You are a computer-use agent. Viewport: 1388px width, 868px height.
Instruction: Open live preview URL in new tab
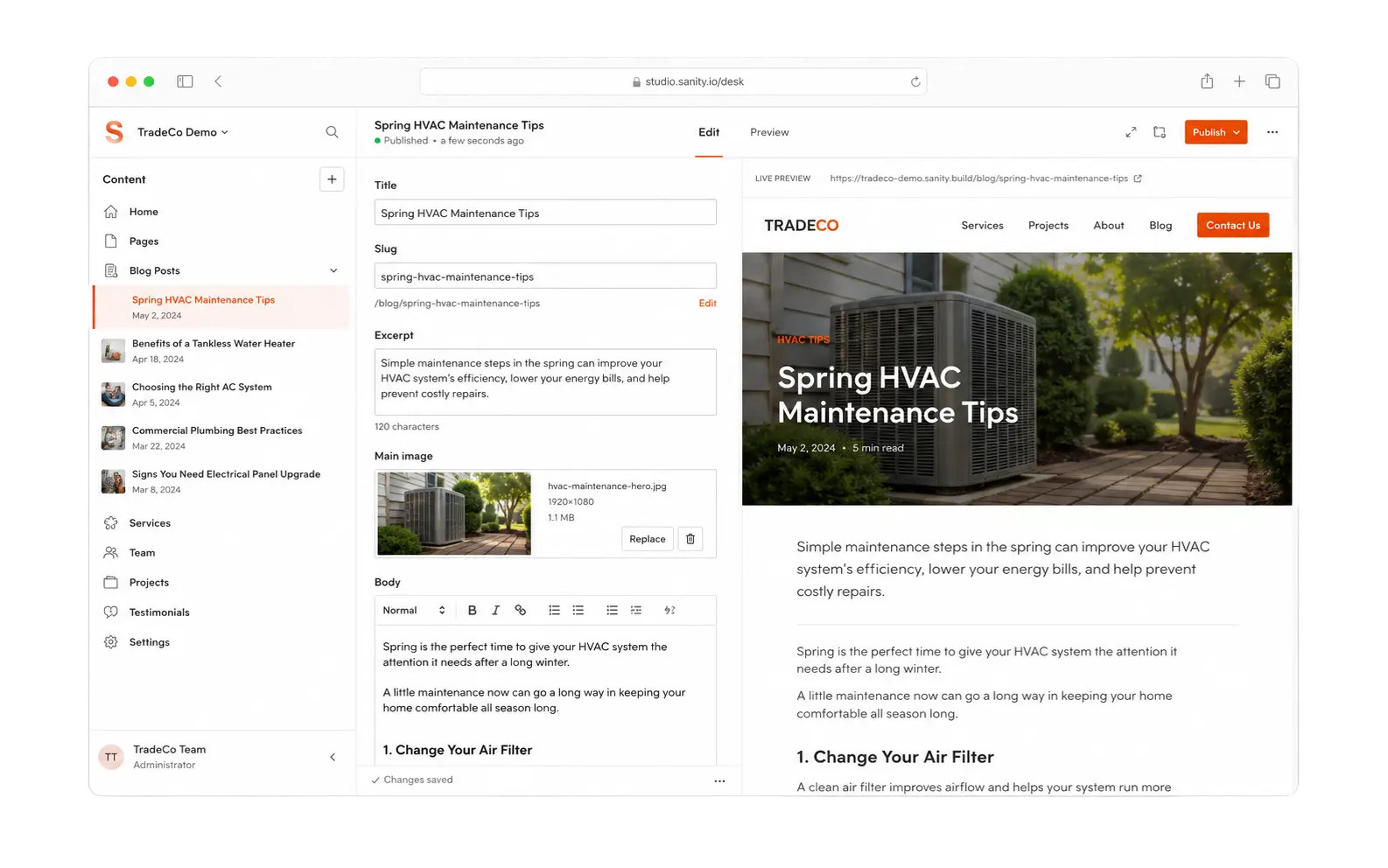pos(1138,178)
